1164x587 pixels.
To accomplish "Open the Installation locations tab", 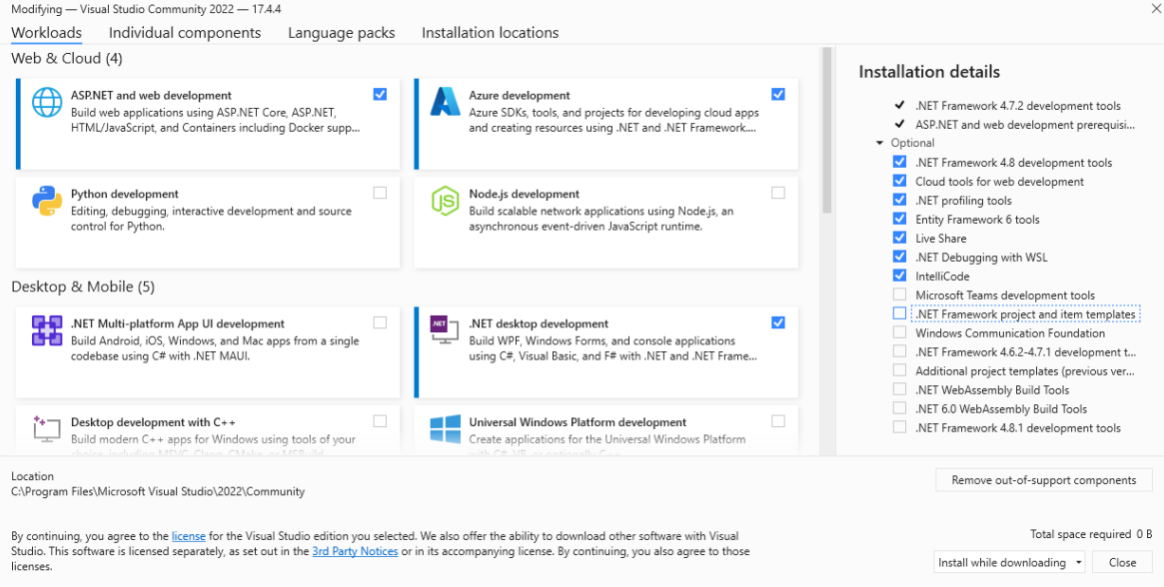I will [490, 33].
